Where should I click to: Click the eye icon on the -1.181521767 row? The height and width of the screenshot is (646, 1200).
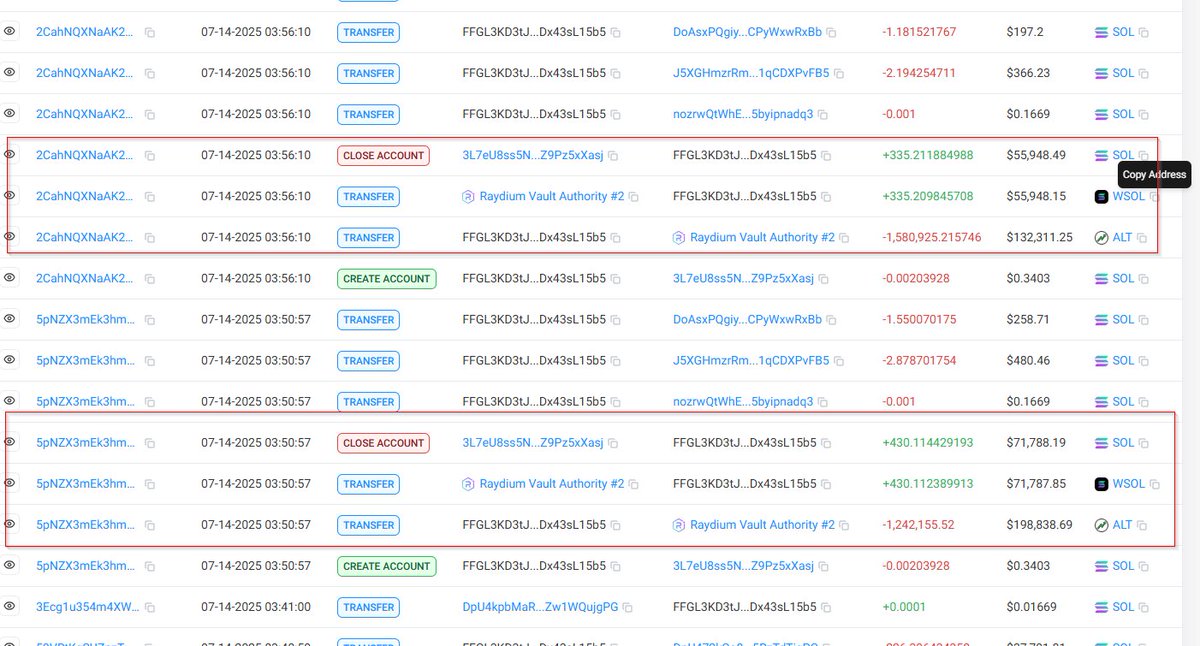[x=9, y=32]
